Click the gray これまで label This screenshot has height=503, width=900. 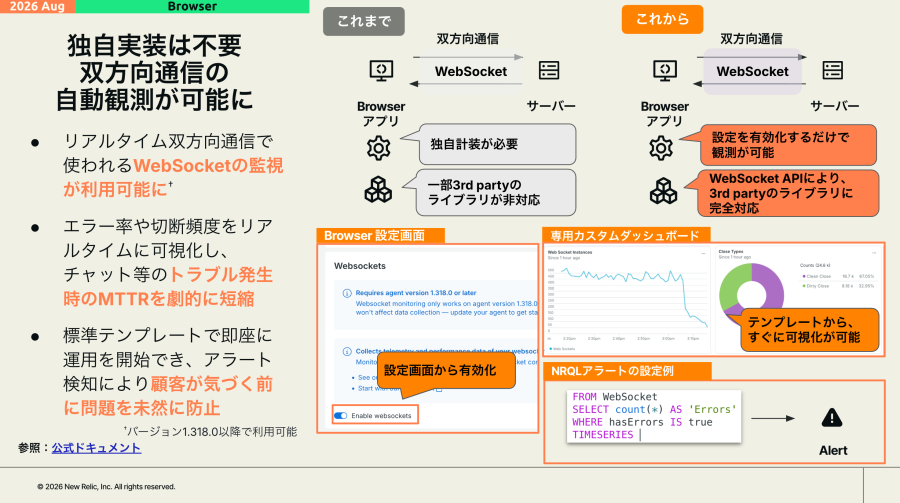364,21
